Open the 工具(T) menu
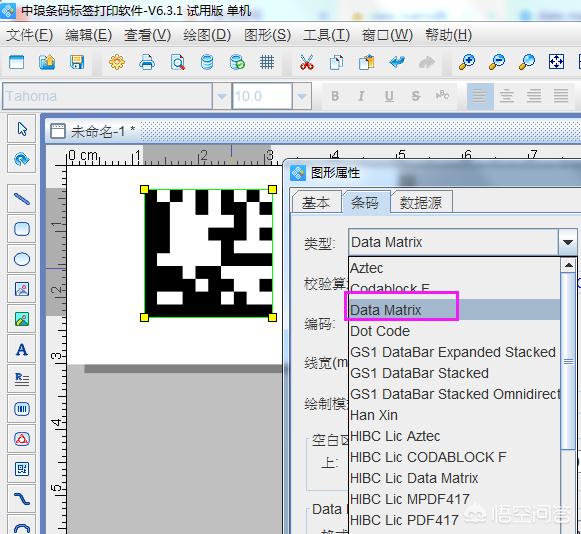Image resolution: width=581 pixels, height=534 pixels. click(326, 35)
